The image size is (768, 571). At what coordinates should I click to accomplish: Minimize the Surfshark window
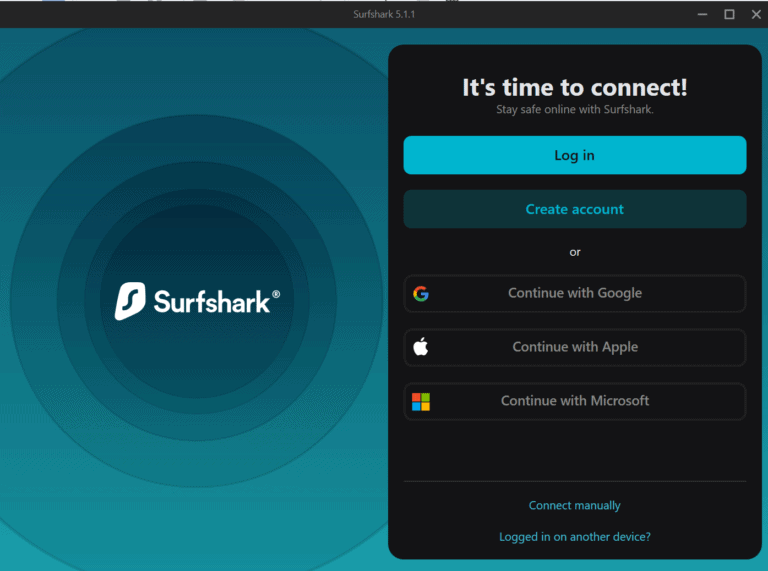pyautogui.click(x=702, y=14)
